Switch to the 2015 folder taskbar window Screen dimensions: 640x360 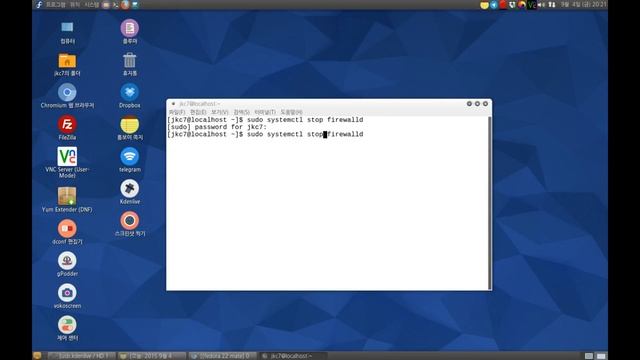coord(152,356)
